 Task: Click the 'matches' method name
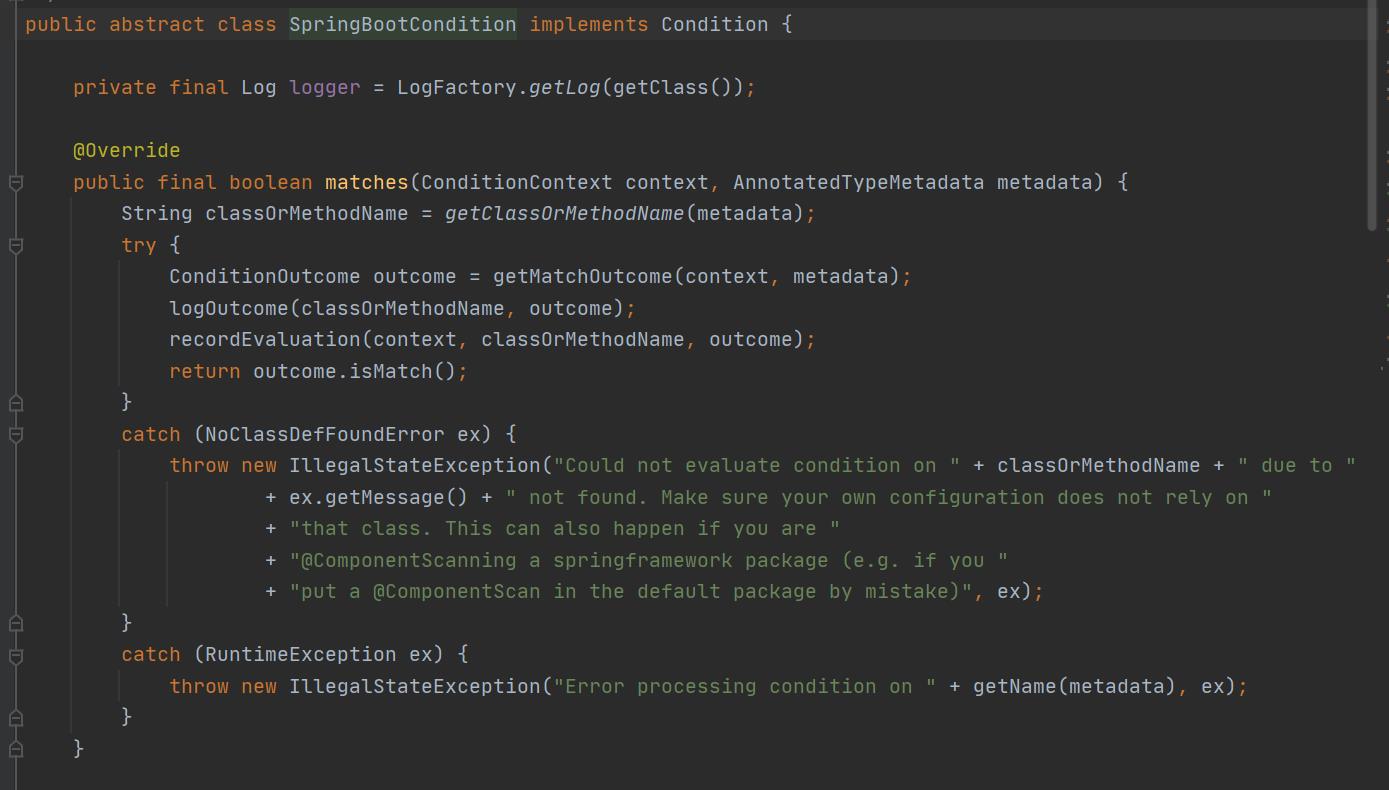point(367,182)
